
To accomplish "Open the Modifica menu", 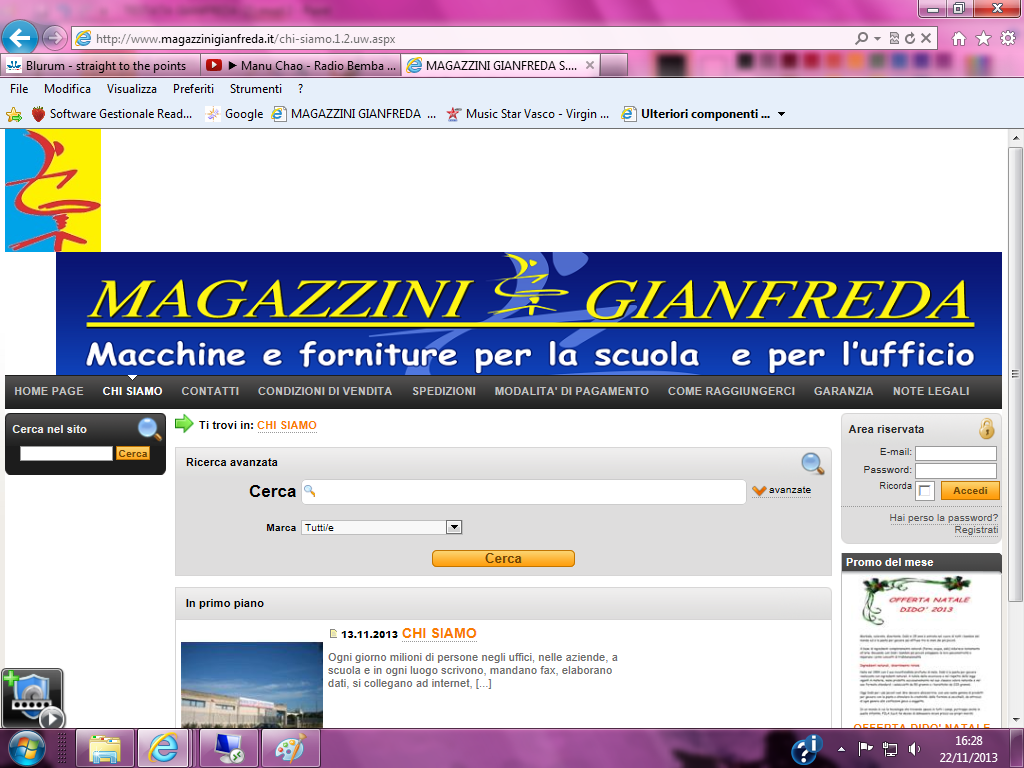I will tap(67, 89).
